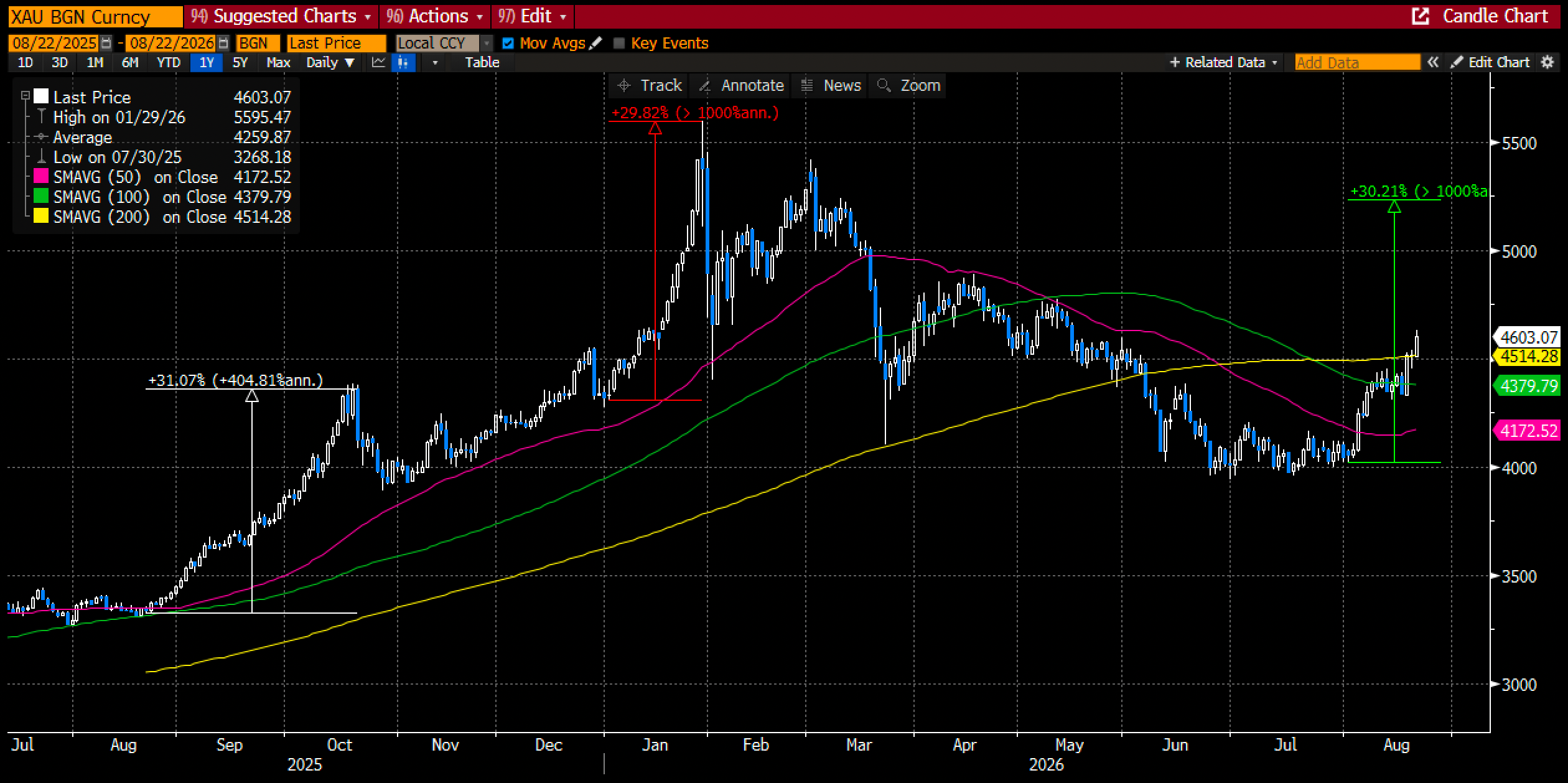Select the 1D time range
Viewport: 1568px width, 783px height.
pyautogui.click(x=26, y=62)
